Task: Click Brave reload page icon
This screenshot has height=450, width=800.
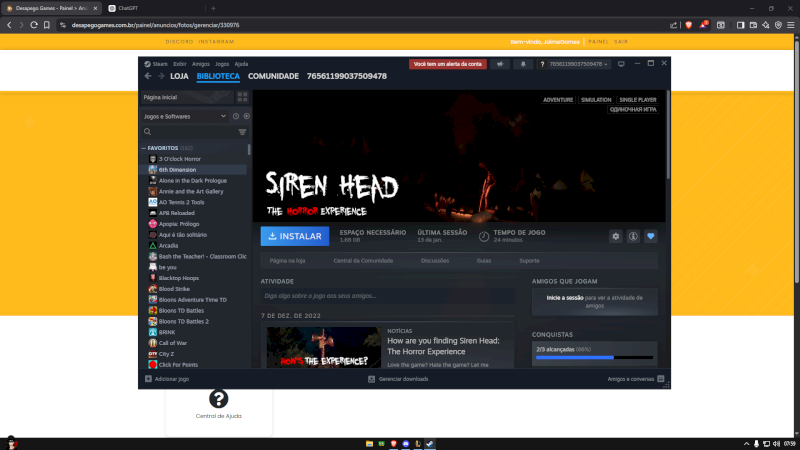Action: tap(33, 24)
